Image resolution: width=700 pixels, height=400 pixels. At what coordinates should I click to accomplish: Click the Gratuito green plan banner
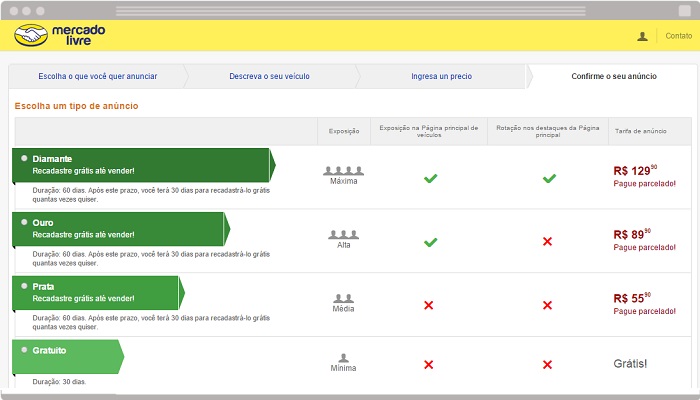point(68,356)
